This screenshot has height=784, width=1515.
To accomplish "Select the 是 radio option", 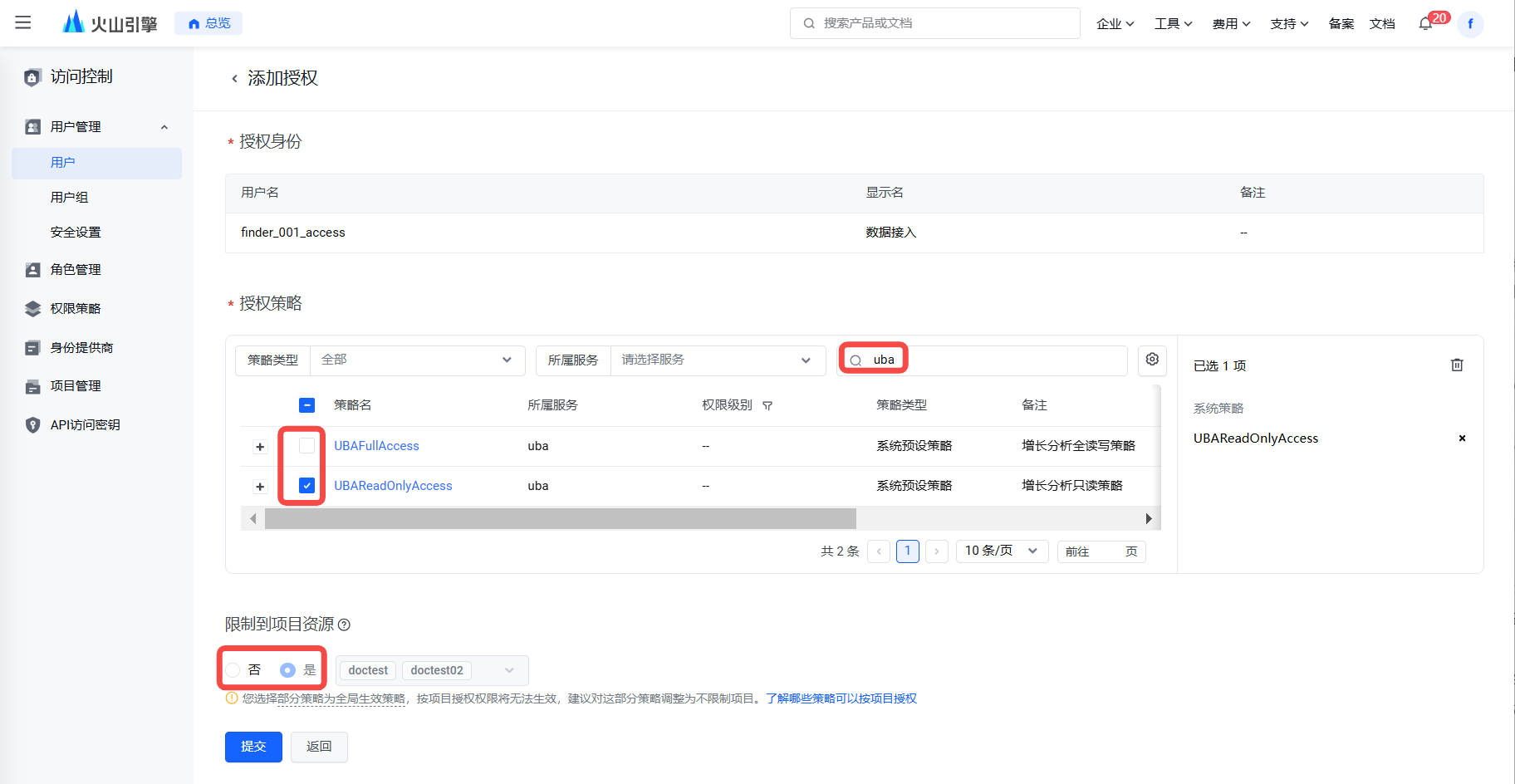I will (x=287, y=670).
